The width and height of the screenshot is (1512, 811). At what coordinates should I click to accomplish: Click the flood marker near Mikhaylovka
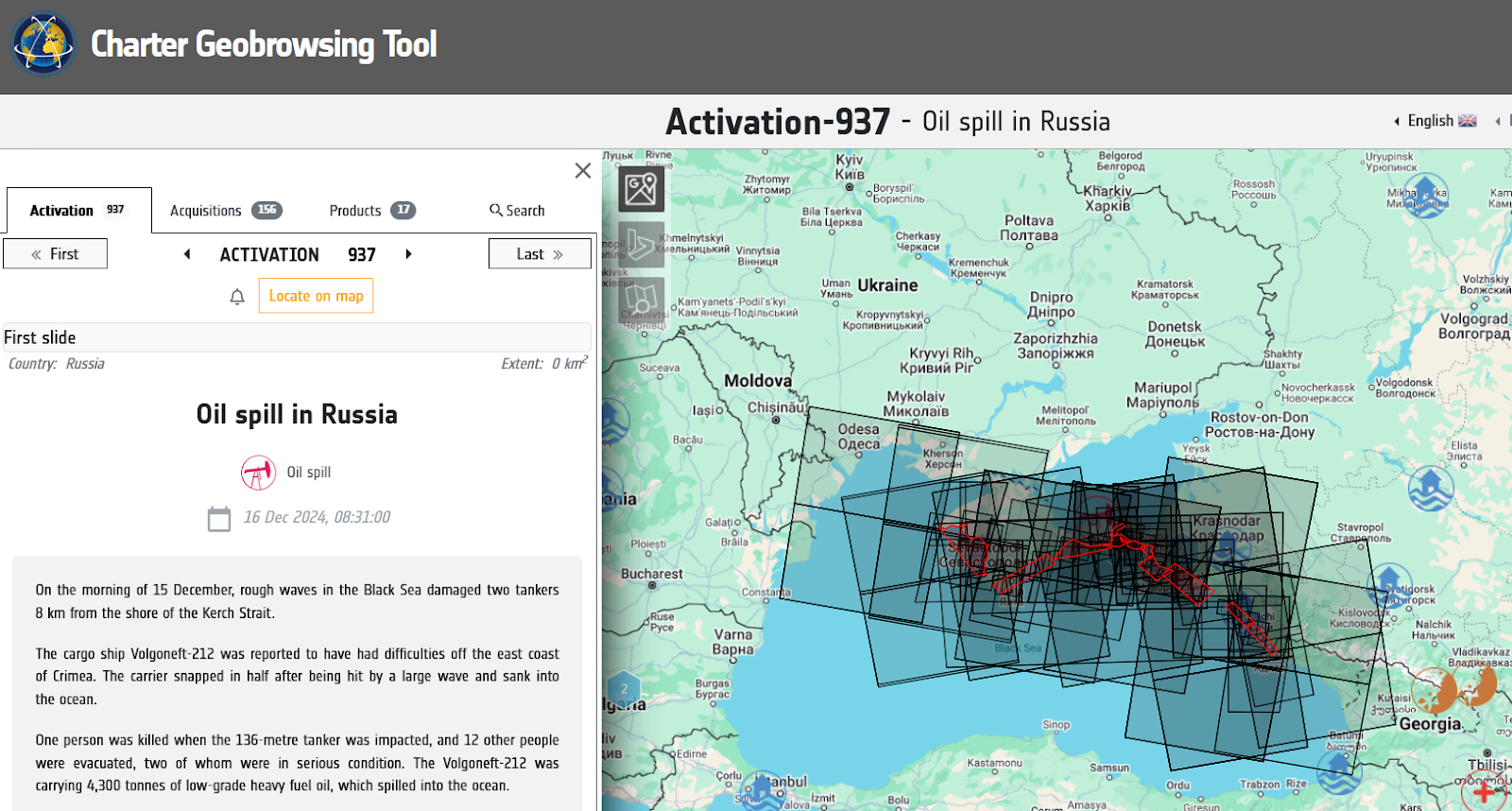(1426, 196)
